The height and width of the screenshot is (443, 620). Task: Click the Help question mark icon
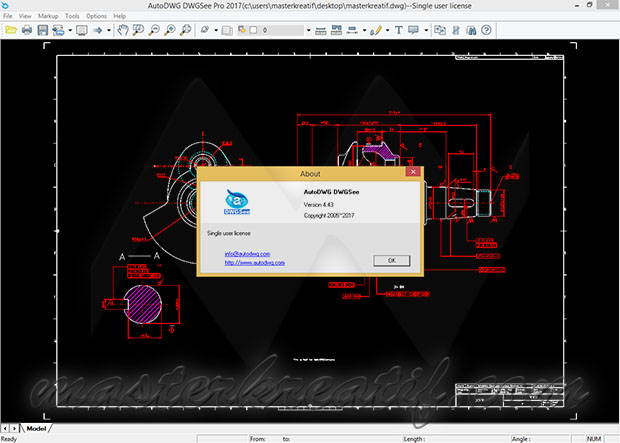pos(486,30)
